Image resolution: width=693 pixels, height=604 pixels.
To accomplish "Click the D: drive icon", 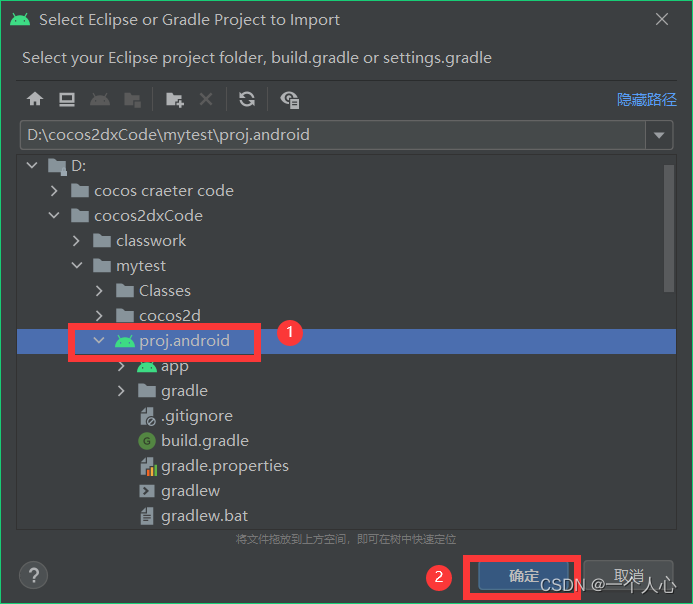I will tap(57, 167).
